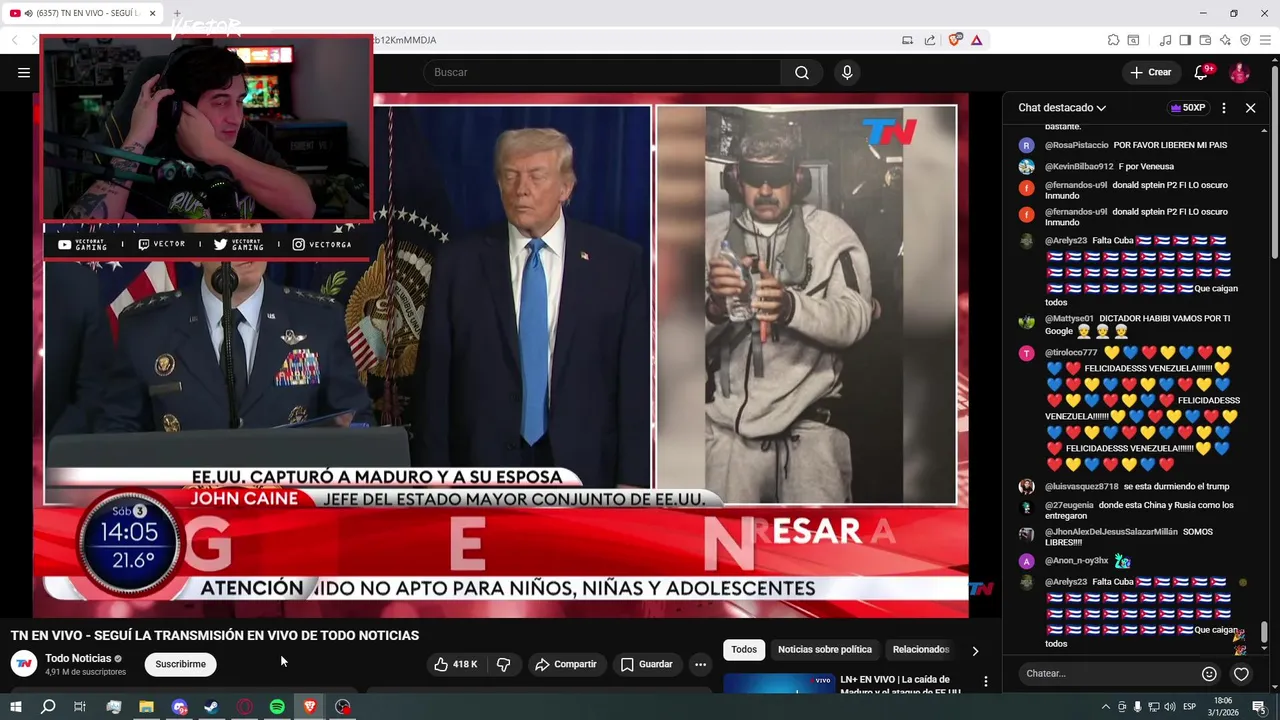Open volume control in system tray

point(1169,707)
